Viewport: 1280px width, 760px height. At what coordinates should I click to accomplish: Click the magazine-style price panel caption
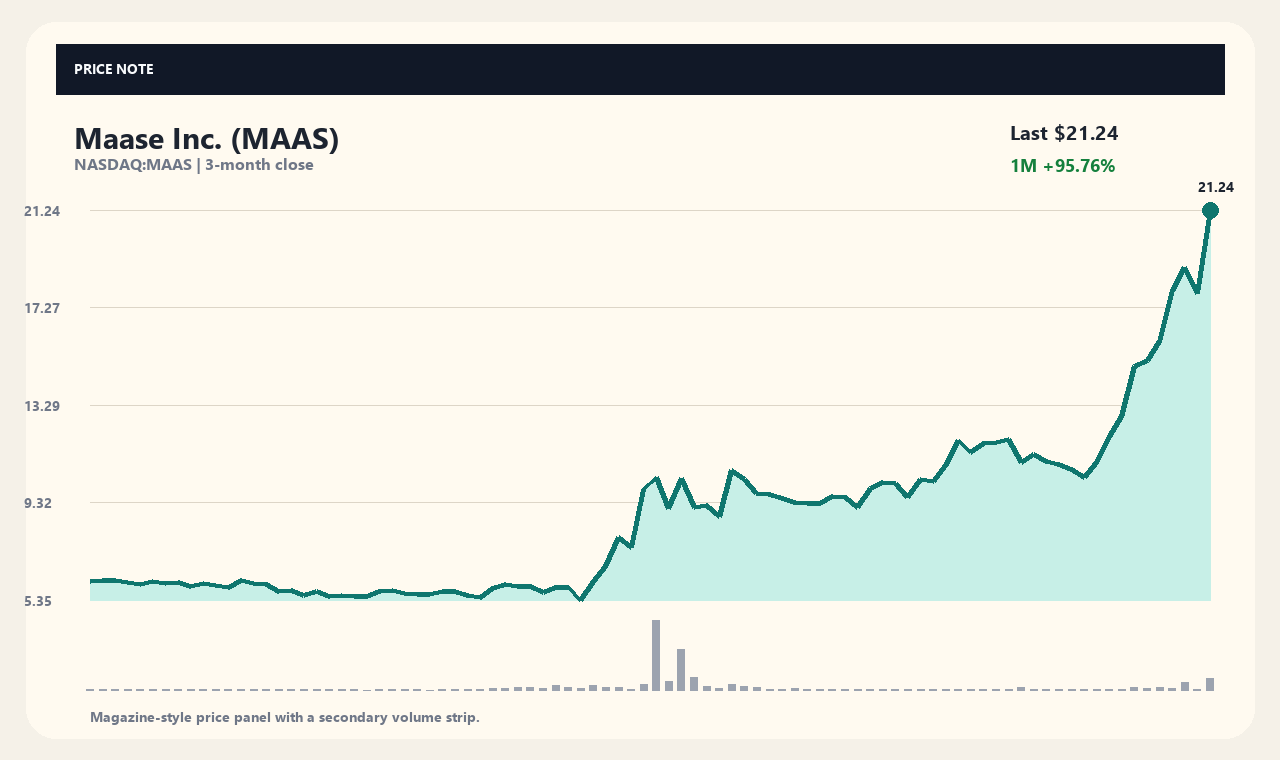point(285,717)
